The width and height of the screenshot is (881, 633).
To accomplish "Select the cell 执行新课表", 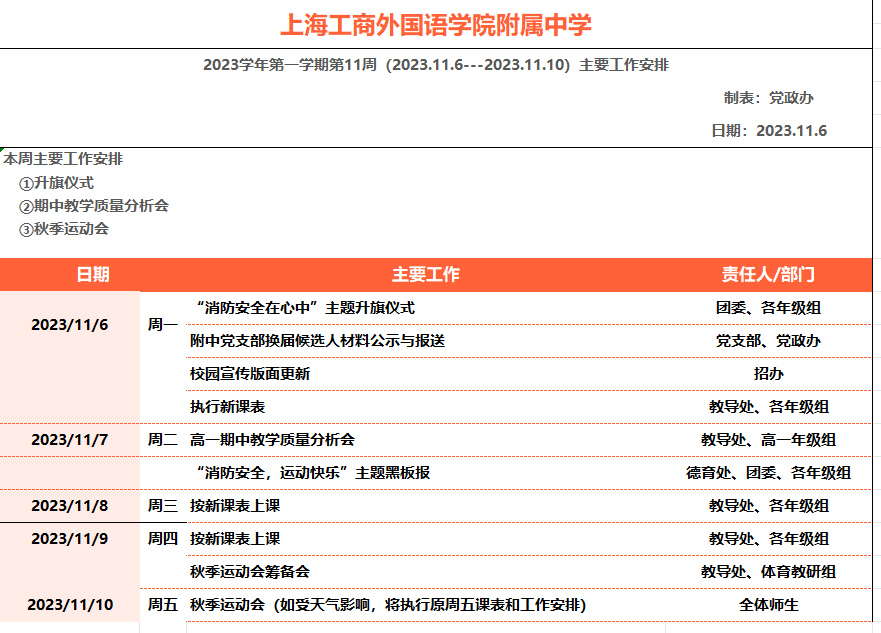I will (x=228, y=407).
